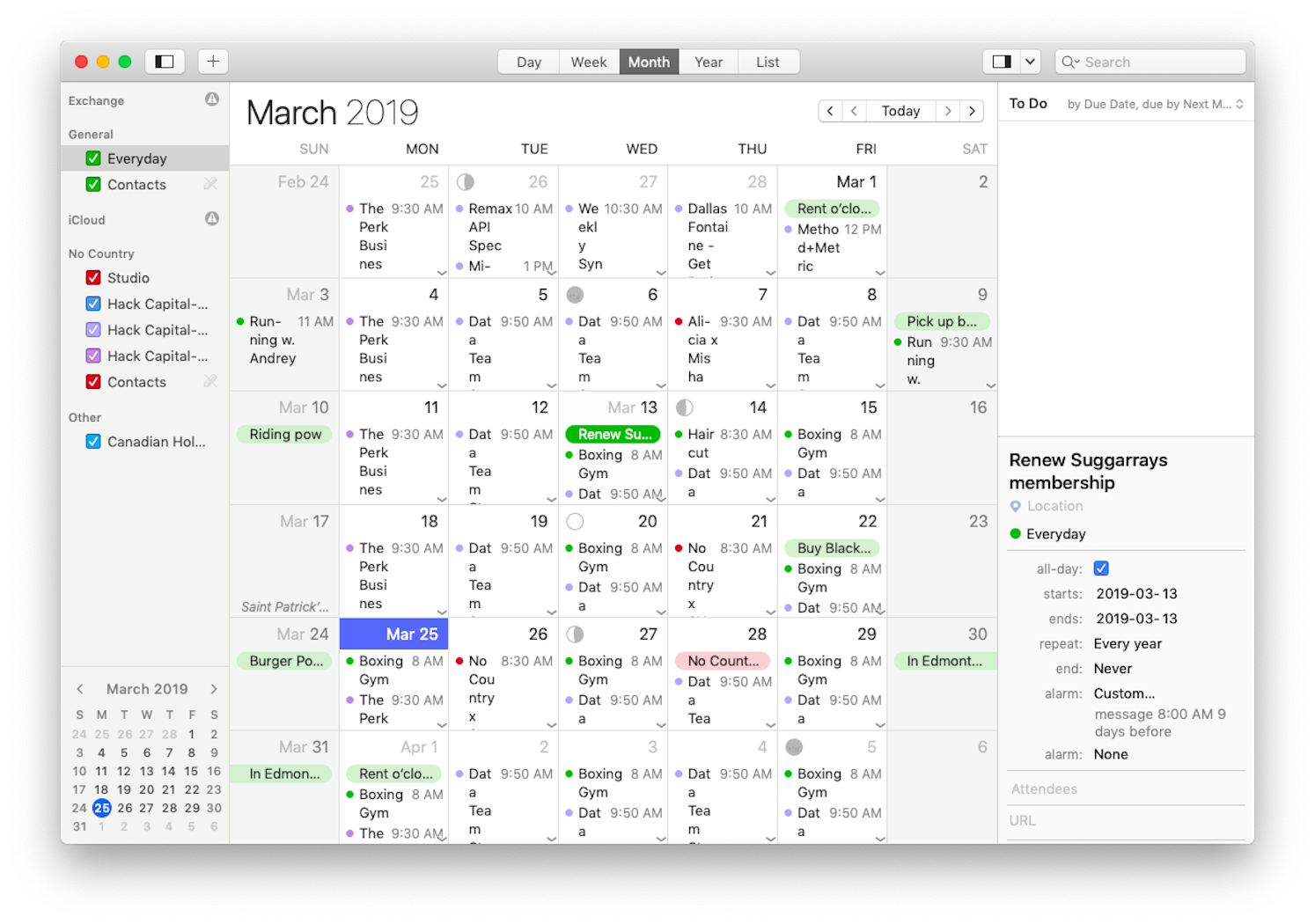This screenshot has height=924, width=1315.
Task: Click the Location field in event details
Action: click(1054, 506)
